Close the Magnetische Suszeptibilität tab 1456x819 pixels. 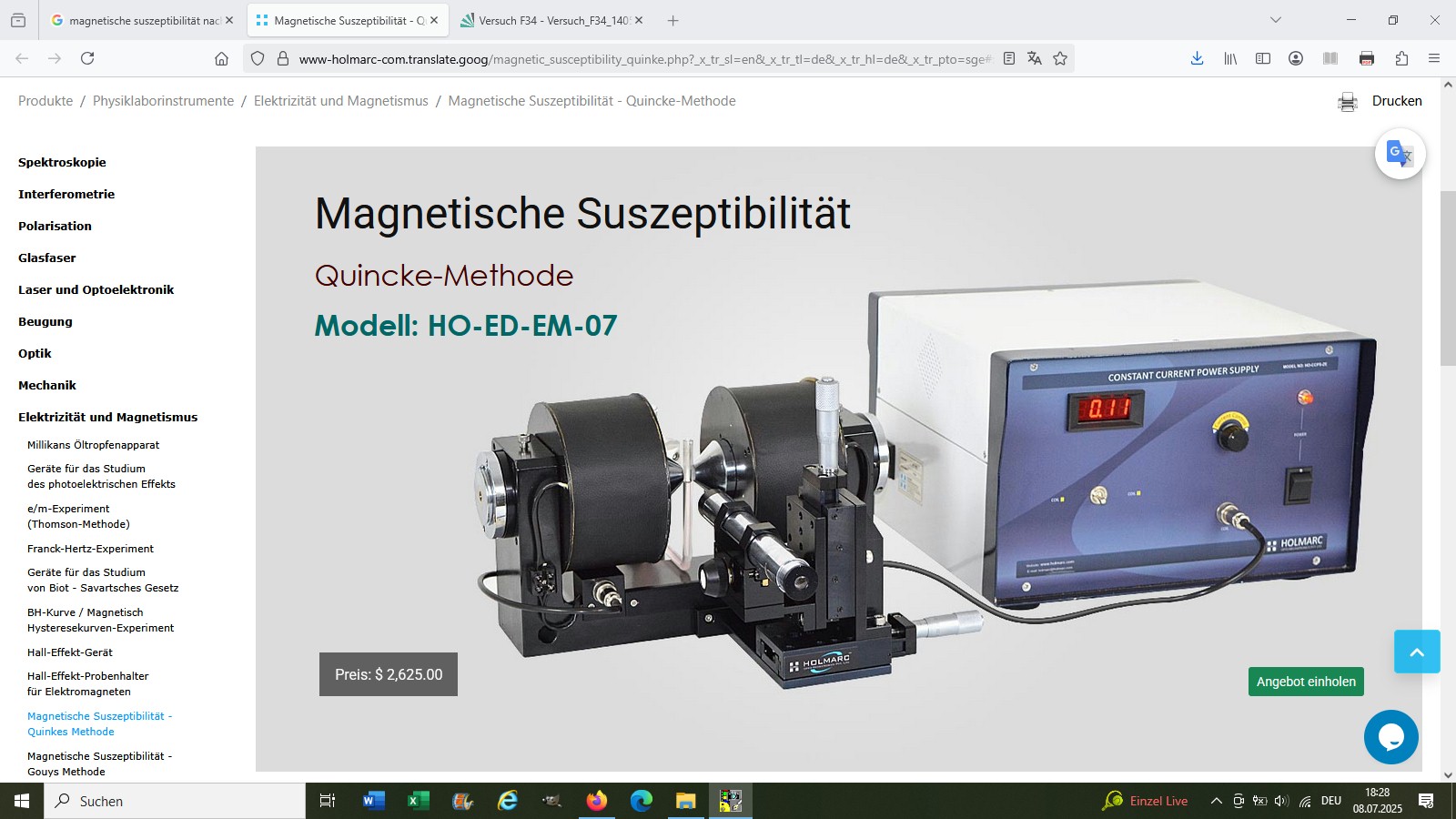pyautogui.click(x=434, y=20)
